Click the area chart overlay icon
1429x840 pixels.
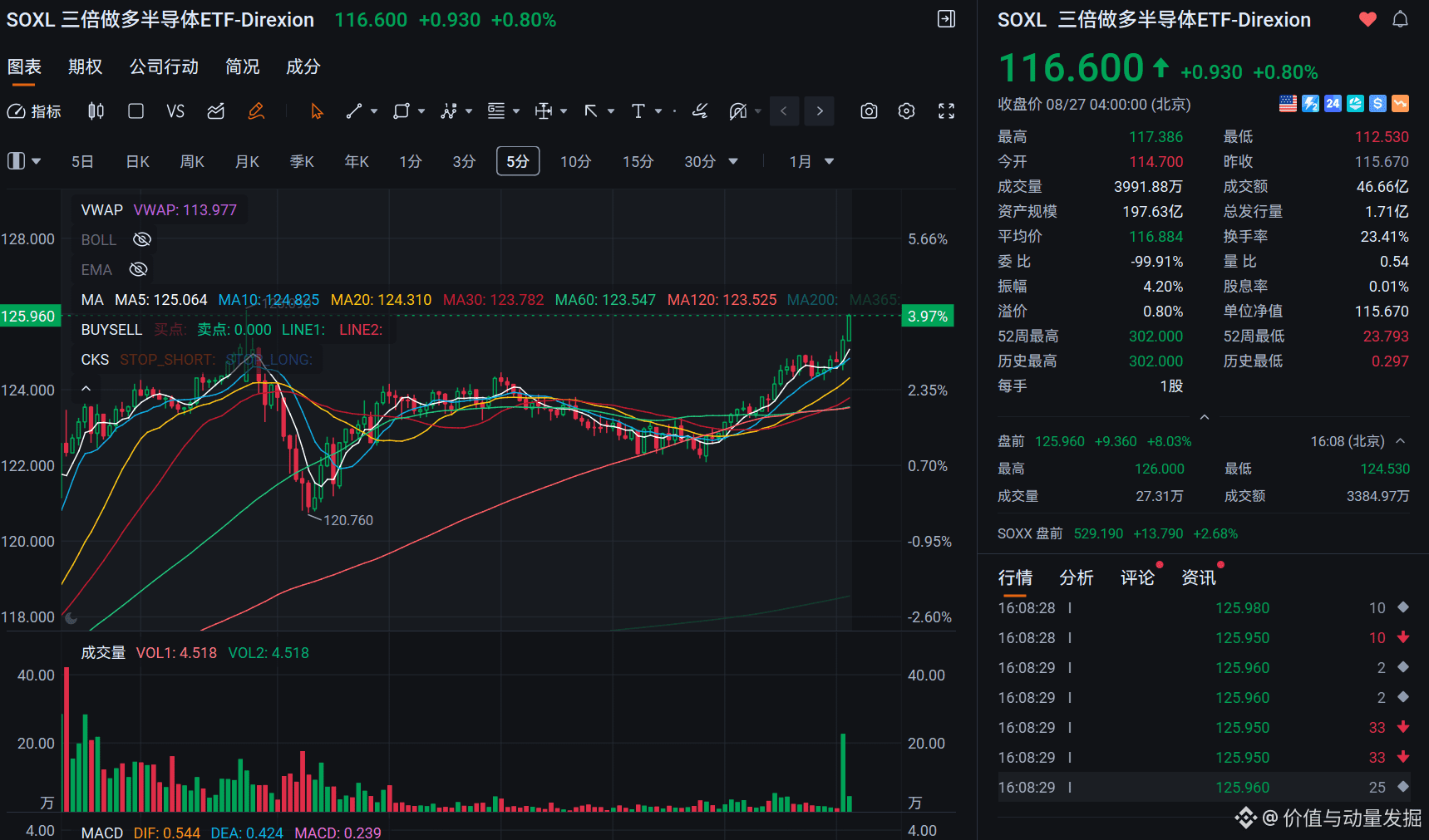click(x=216, y=111)
